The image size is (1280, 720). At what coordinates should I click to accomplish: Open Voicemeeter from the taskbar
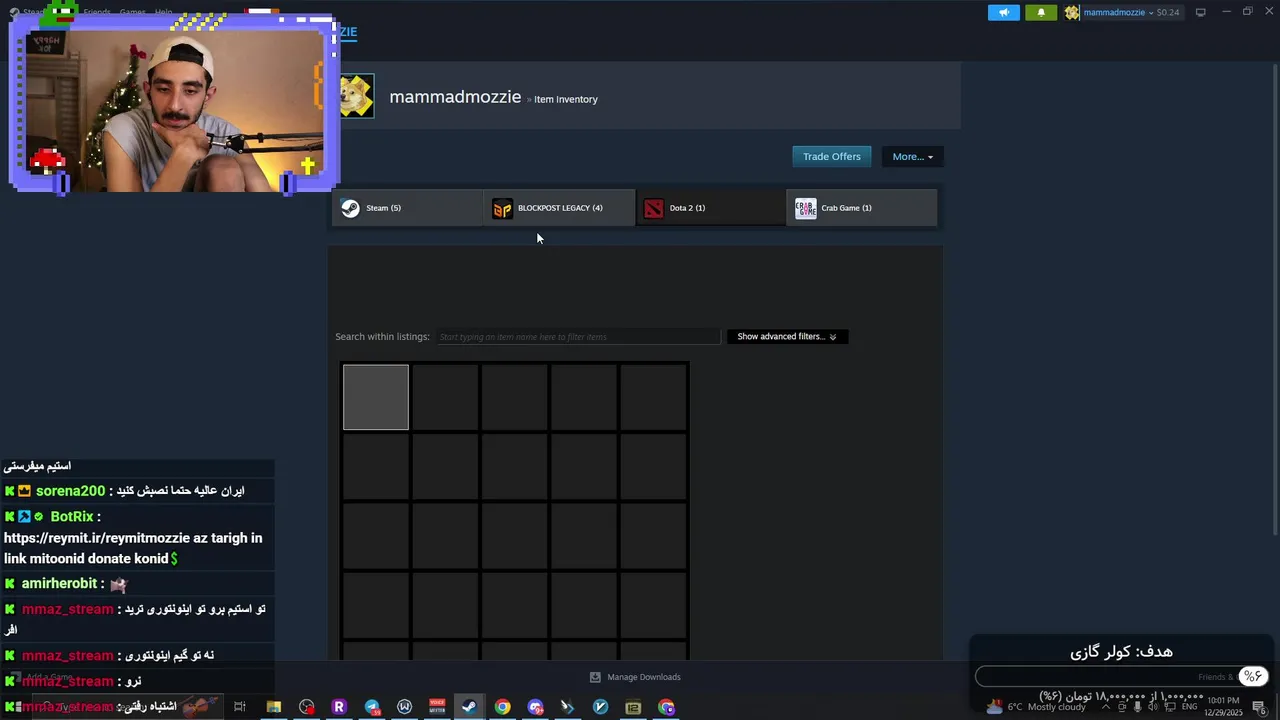click(437, 707)
